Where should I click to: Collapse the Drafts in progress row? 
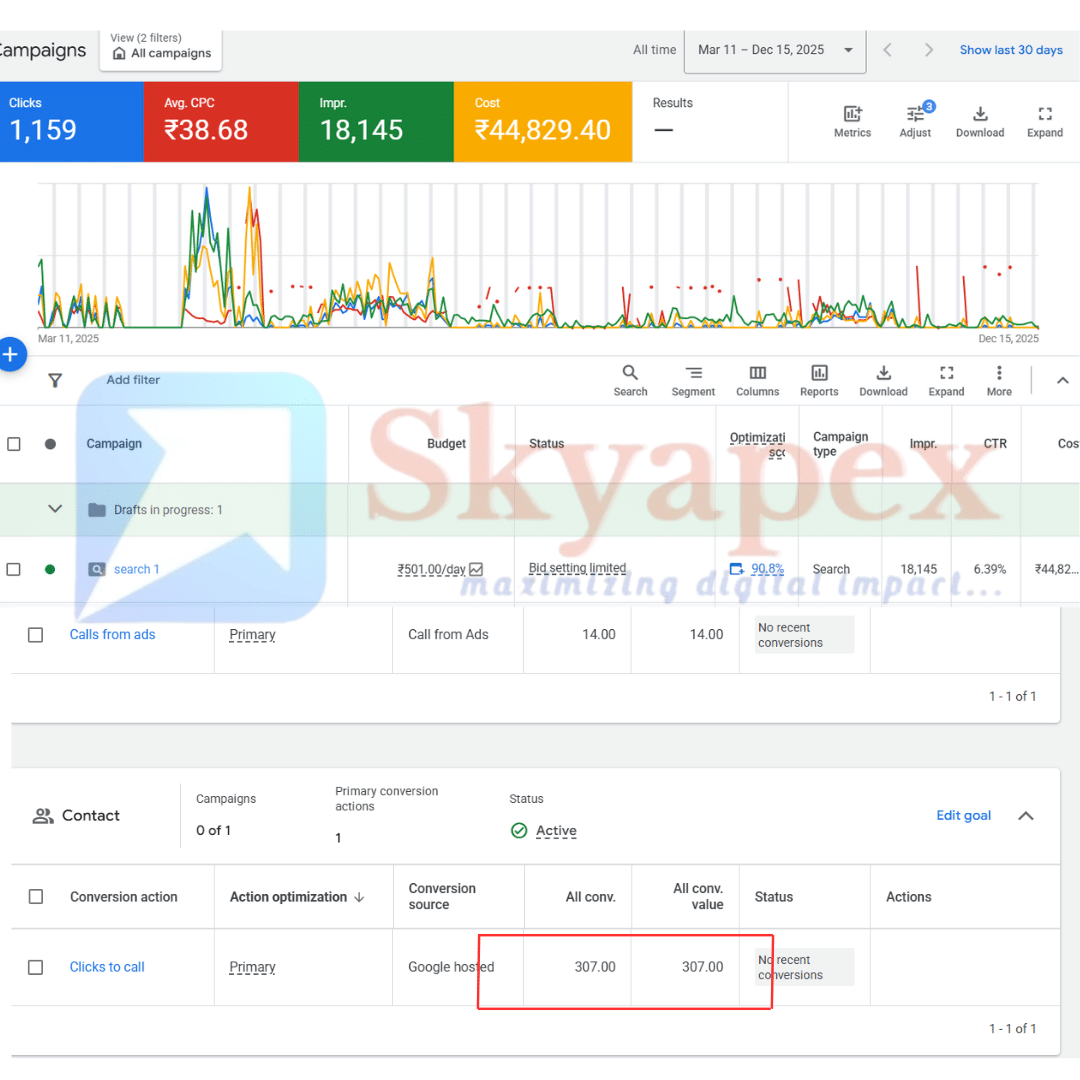[x=55, y=509]
